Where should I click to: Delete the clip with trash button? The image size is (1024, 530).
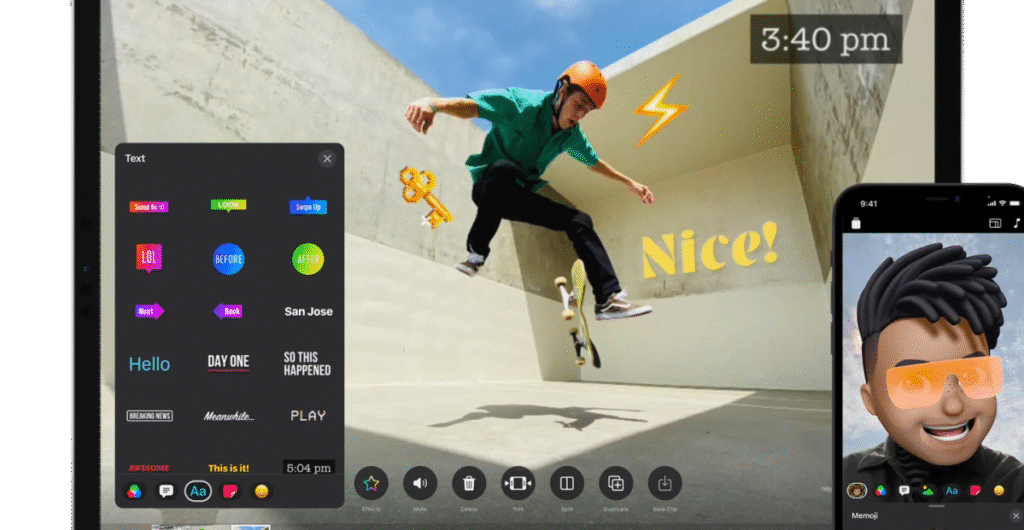tap(469, 484)
